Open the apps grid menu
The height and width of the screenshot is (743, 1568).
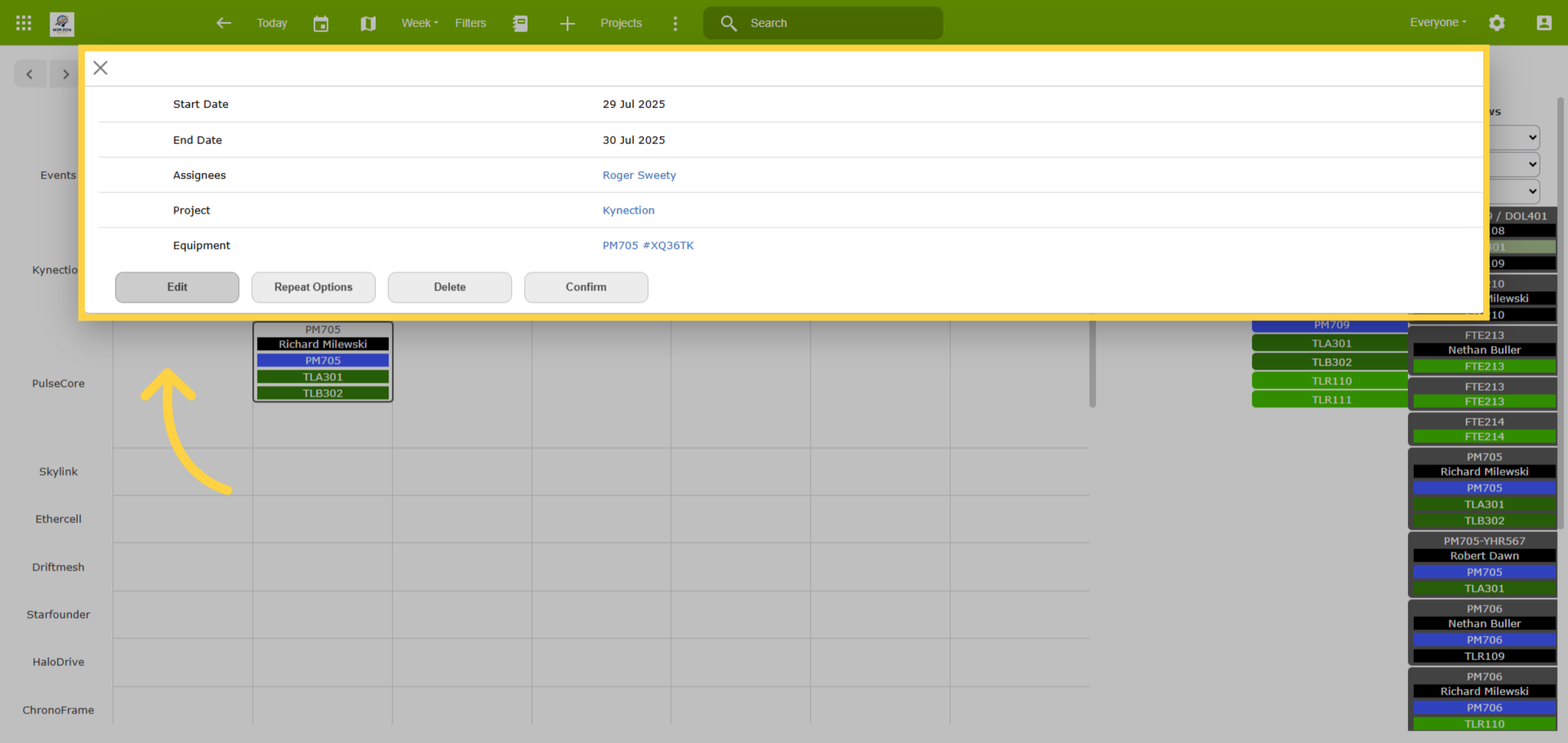(24, 23)
